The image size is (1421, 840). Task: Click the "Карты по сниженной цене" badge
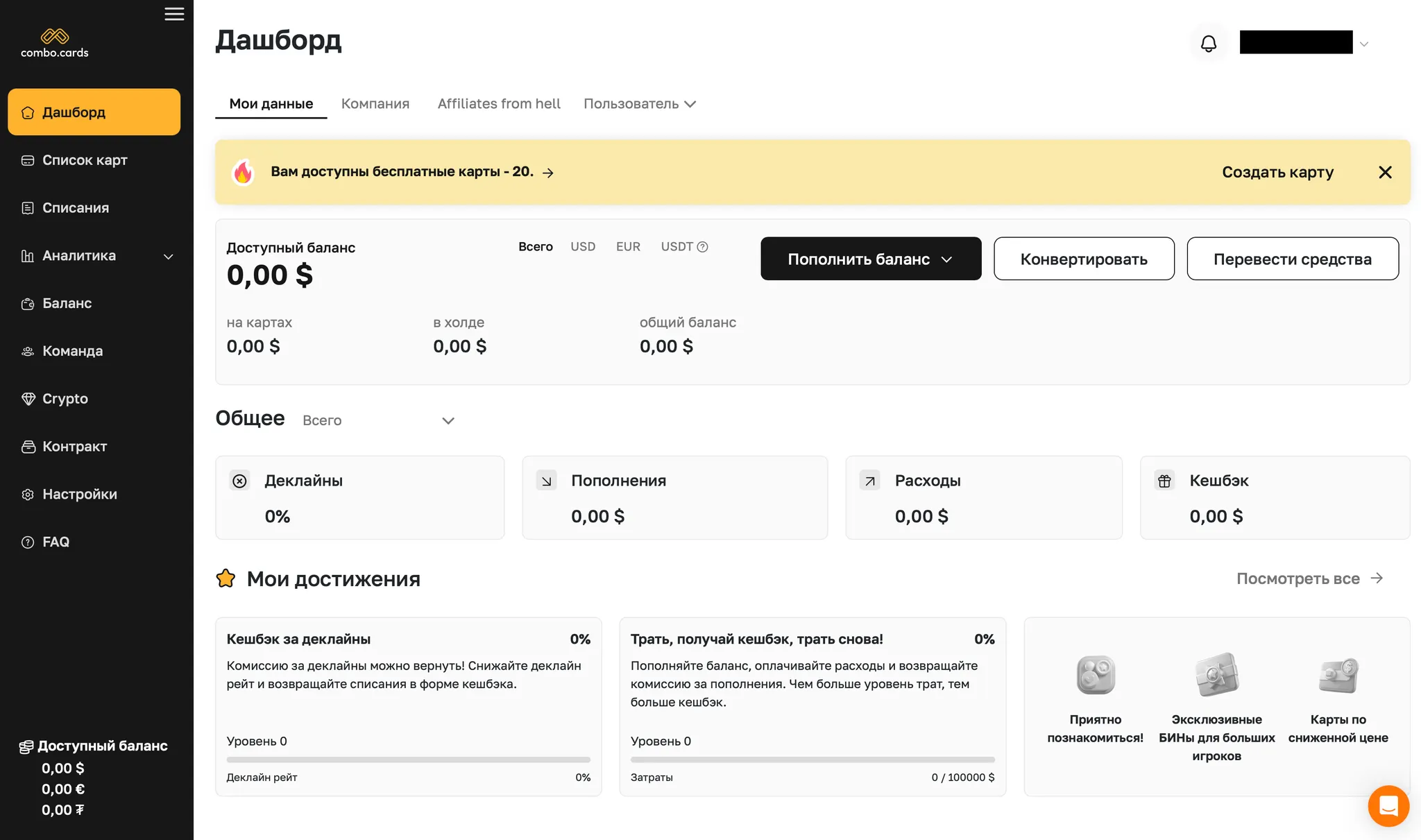(x=1338, y=675)
